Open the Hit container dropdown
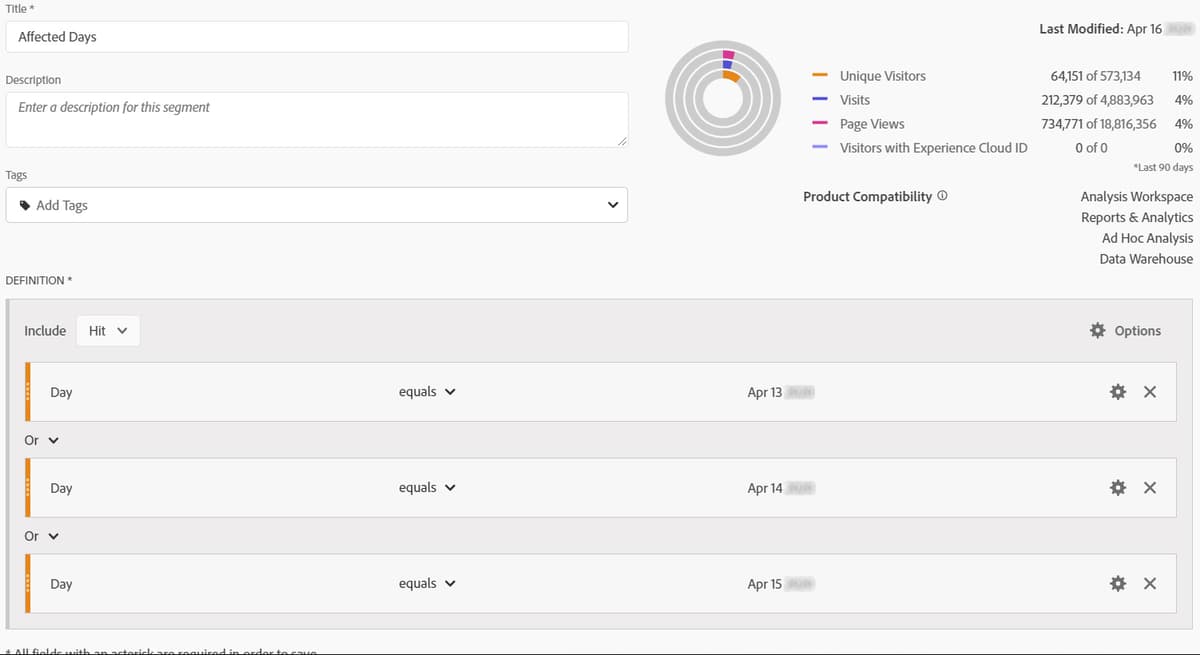The width and height of the screenshot is (1200, 655). click(x=108, y=330)
